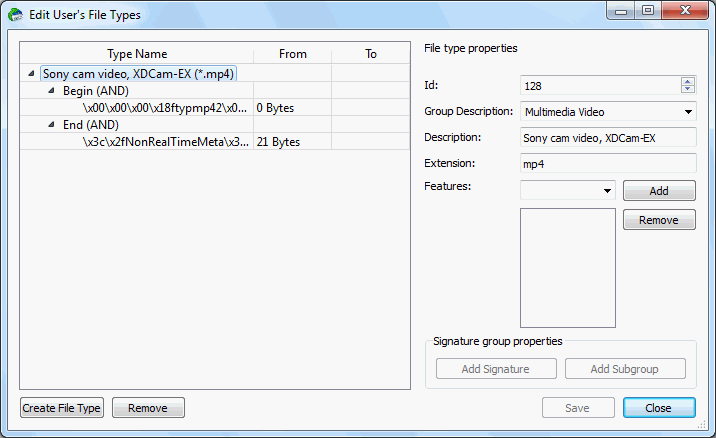Click the Create File Type button

(62, 408)
